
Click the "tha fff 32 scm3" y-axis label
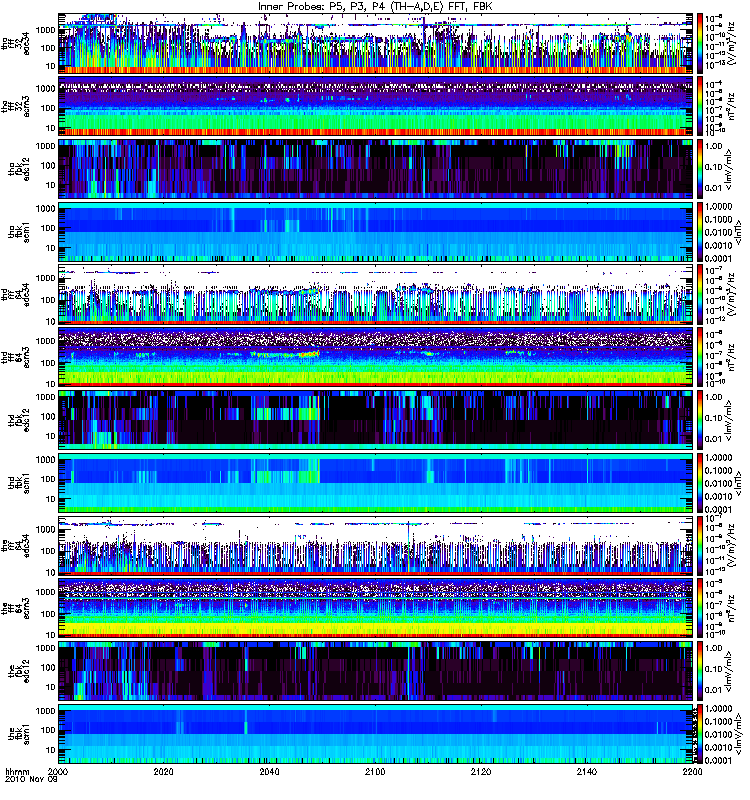(x=16, y=106)
